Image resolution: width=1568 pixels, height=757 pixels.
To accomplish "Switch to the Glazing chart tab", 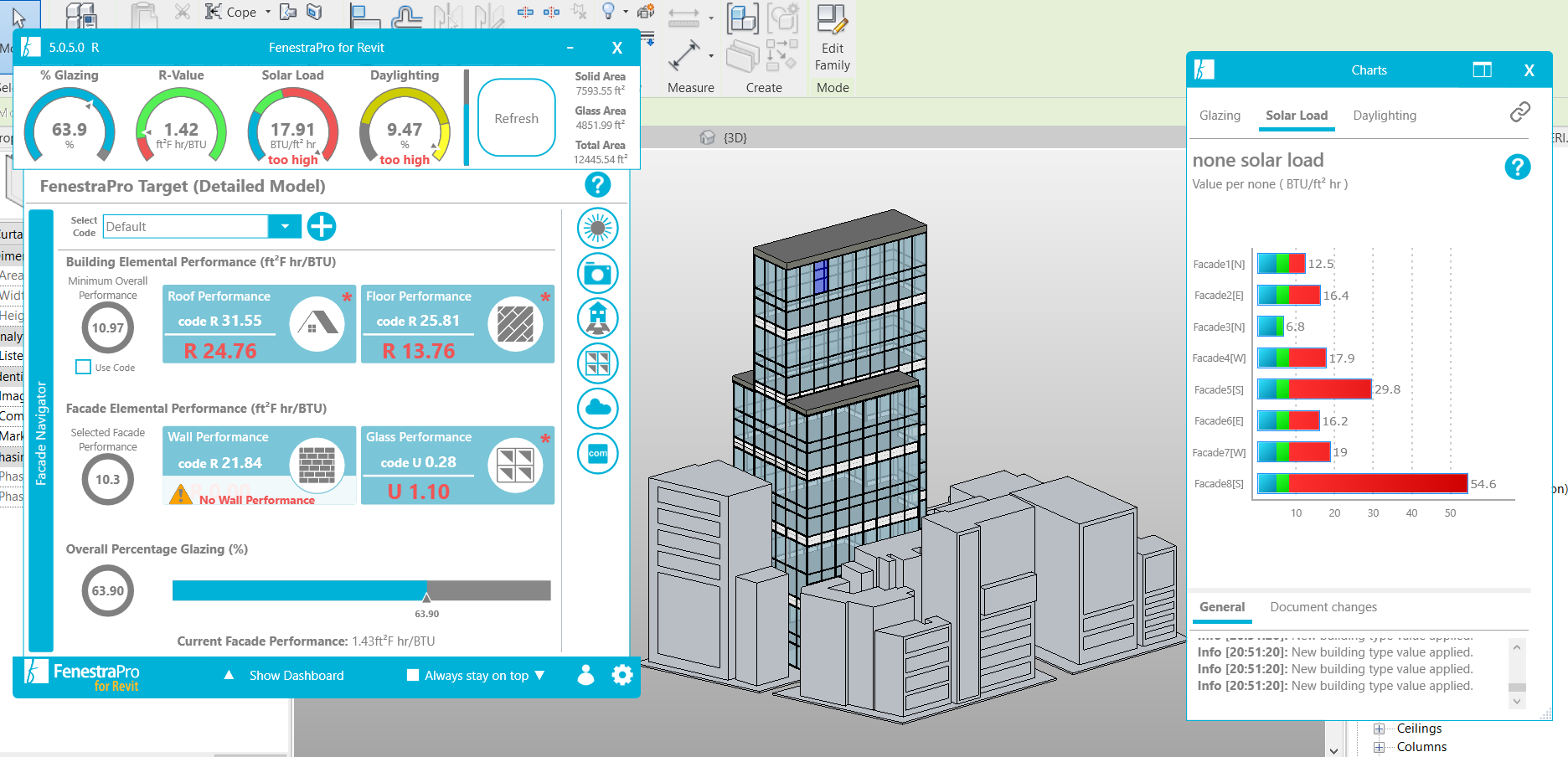I will tap(1220, 116).
